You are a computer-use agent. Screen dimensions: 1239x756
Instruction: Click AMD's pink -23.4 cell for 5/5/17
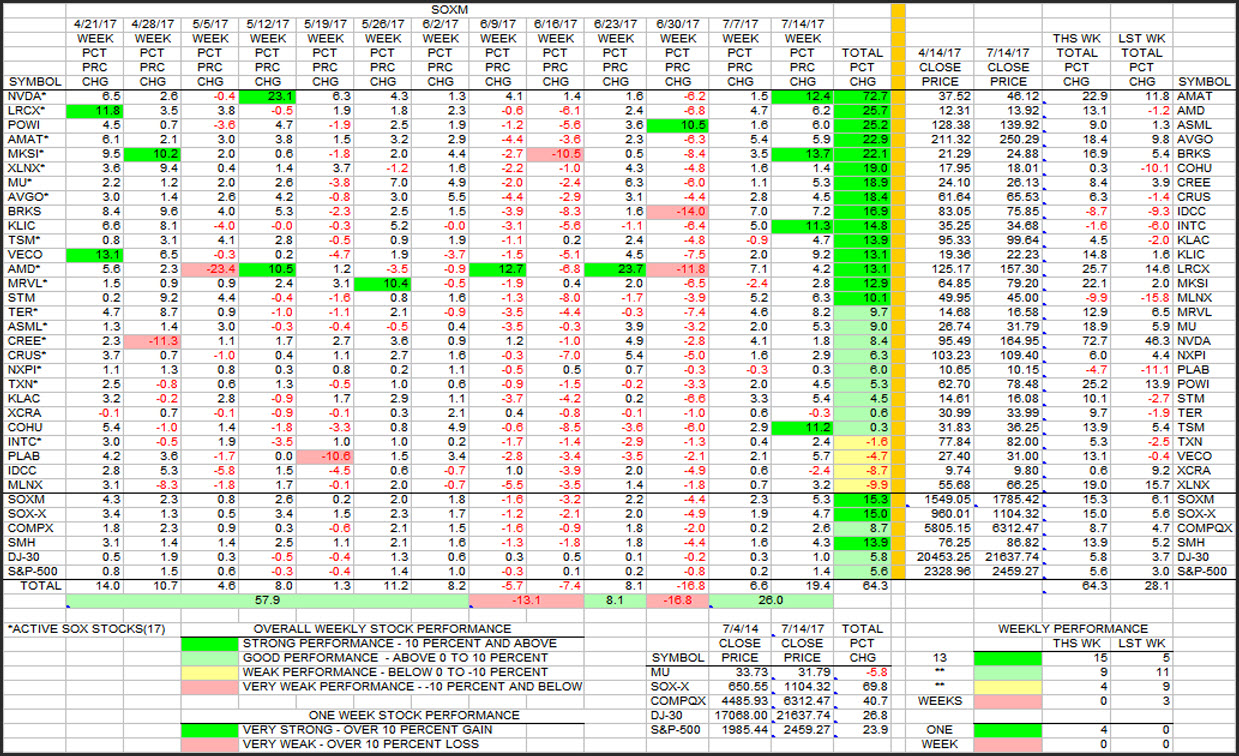coord(210,270)
